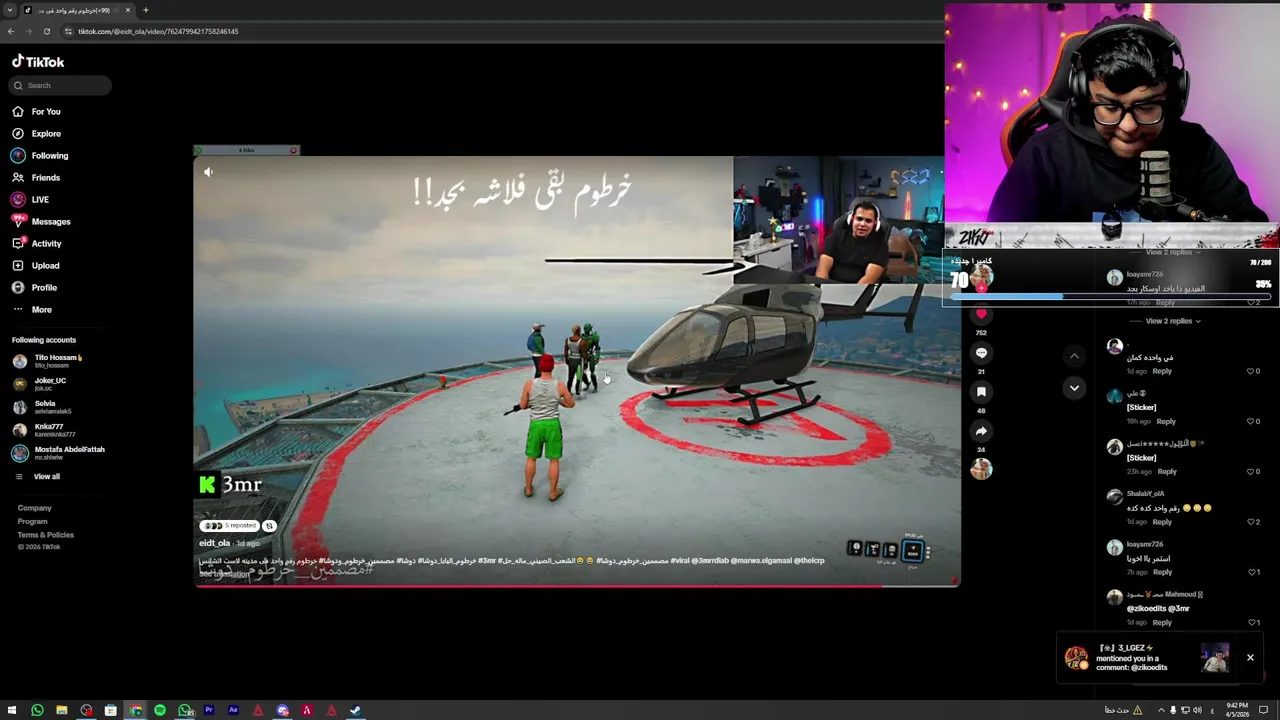
Task: Like the 'في واحده كمان' comment
Action: point(1250,371)
